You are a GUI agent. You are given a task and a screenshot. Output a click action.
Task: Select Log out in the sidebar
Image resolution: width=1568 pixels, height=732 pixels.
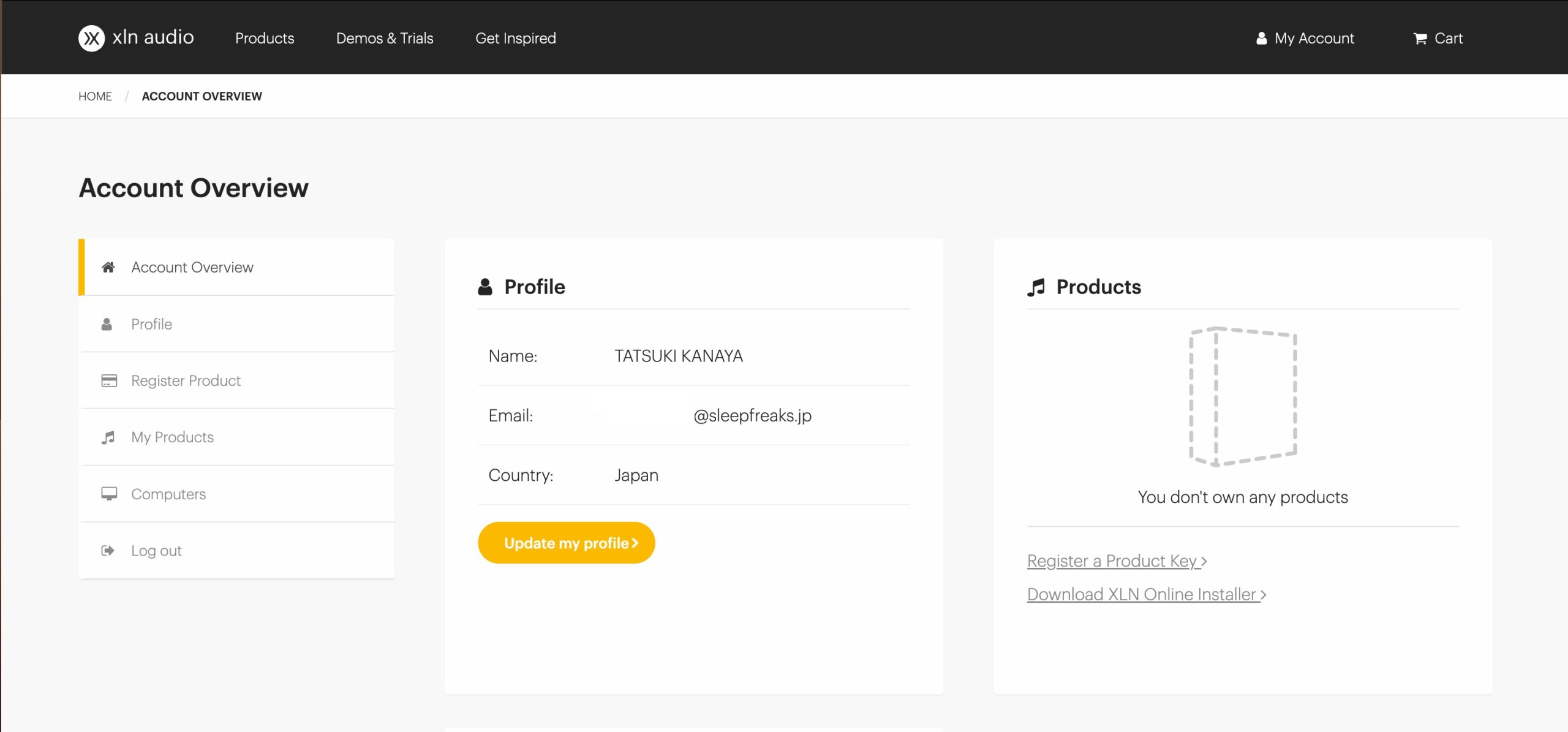[x=236, y=551]
